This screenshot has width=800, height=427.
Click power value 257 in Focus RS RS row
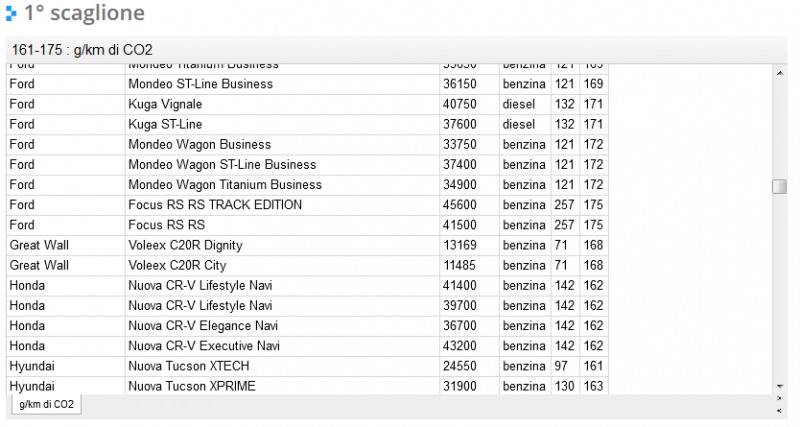pos(565,225)
